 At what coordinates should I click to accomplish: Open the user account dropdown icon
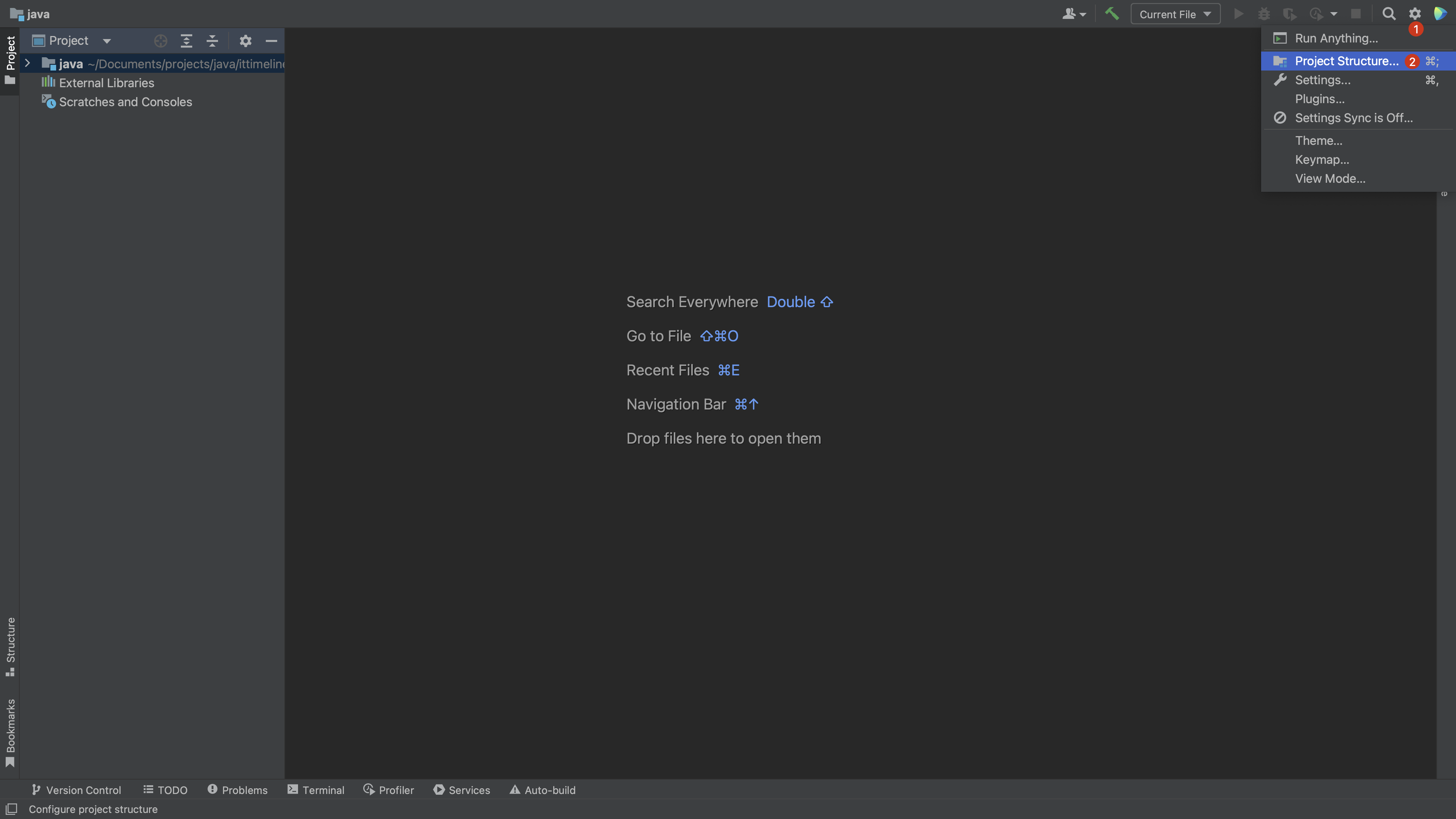click(1074, 14)
